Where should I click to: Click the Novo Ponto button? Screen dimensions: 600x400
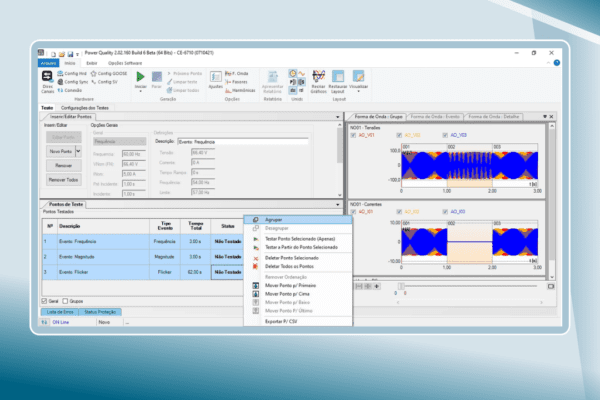point(61,151)
